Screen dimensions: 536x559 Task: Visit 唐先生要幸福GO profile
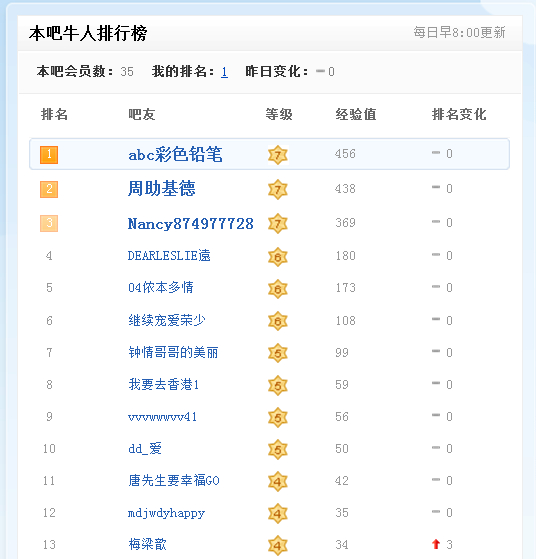174,481
